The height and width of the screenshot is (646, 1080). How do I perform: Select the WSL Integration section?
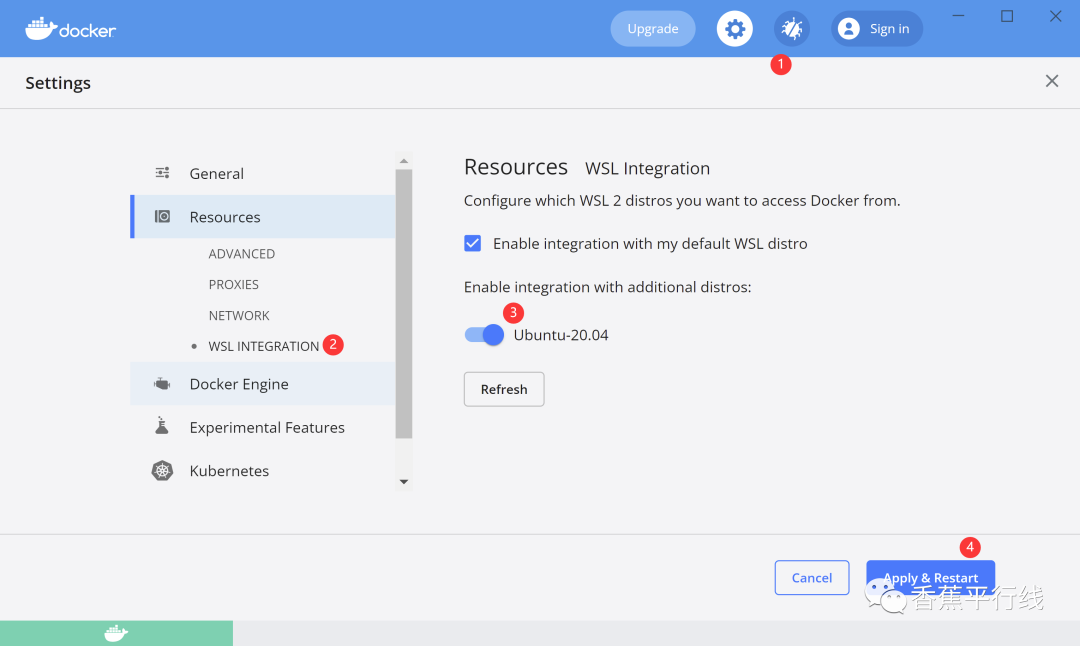[262, 345]
